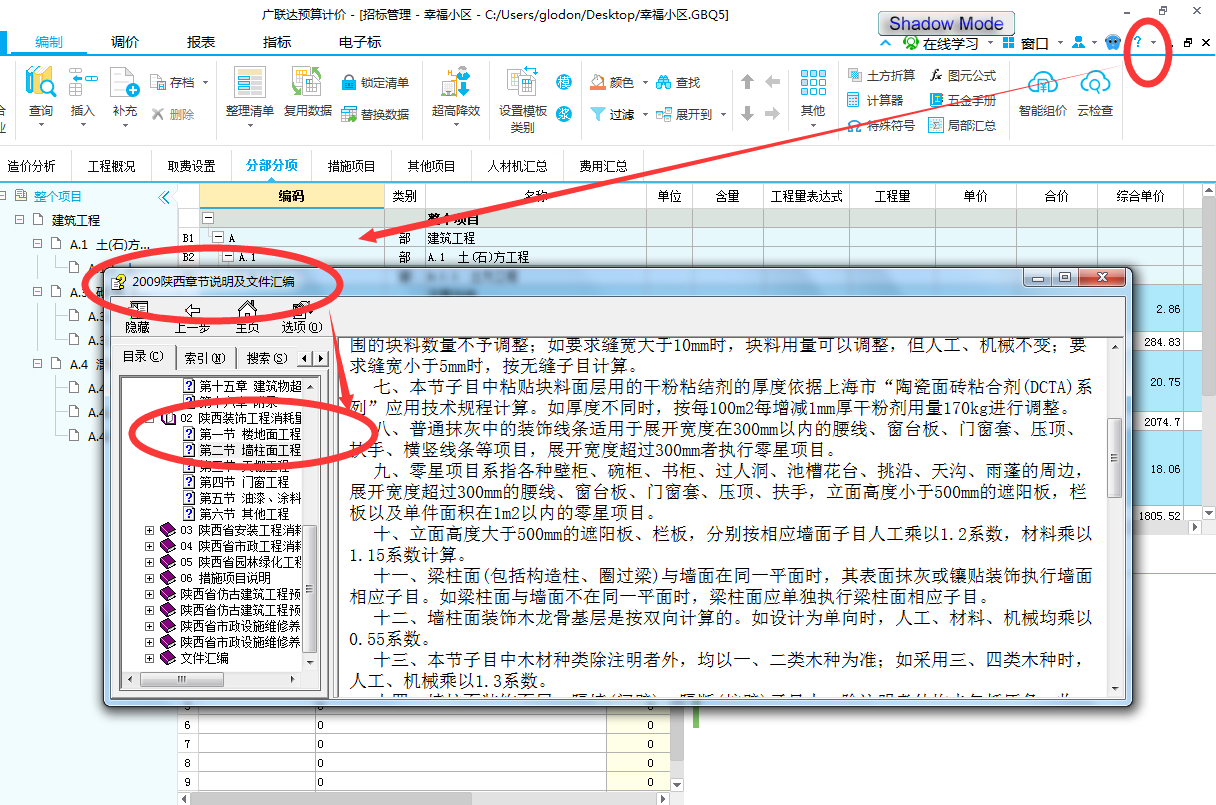1216x805 pixels.
Task: Click the help question mark icon
Action: click(x=1138, y=43)
